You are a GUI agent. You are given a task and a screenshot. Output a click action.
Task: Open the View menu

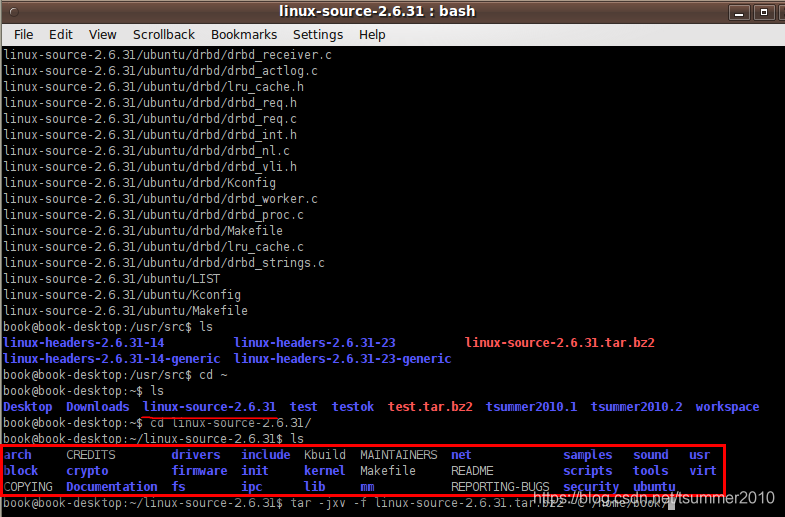click(103, 35)
